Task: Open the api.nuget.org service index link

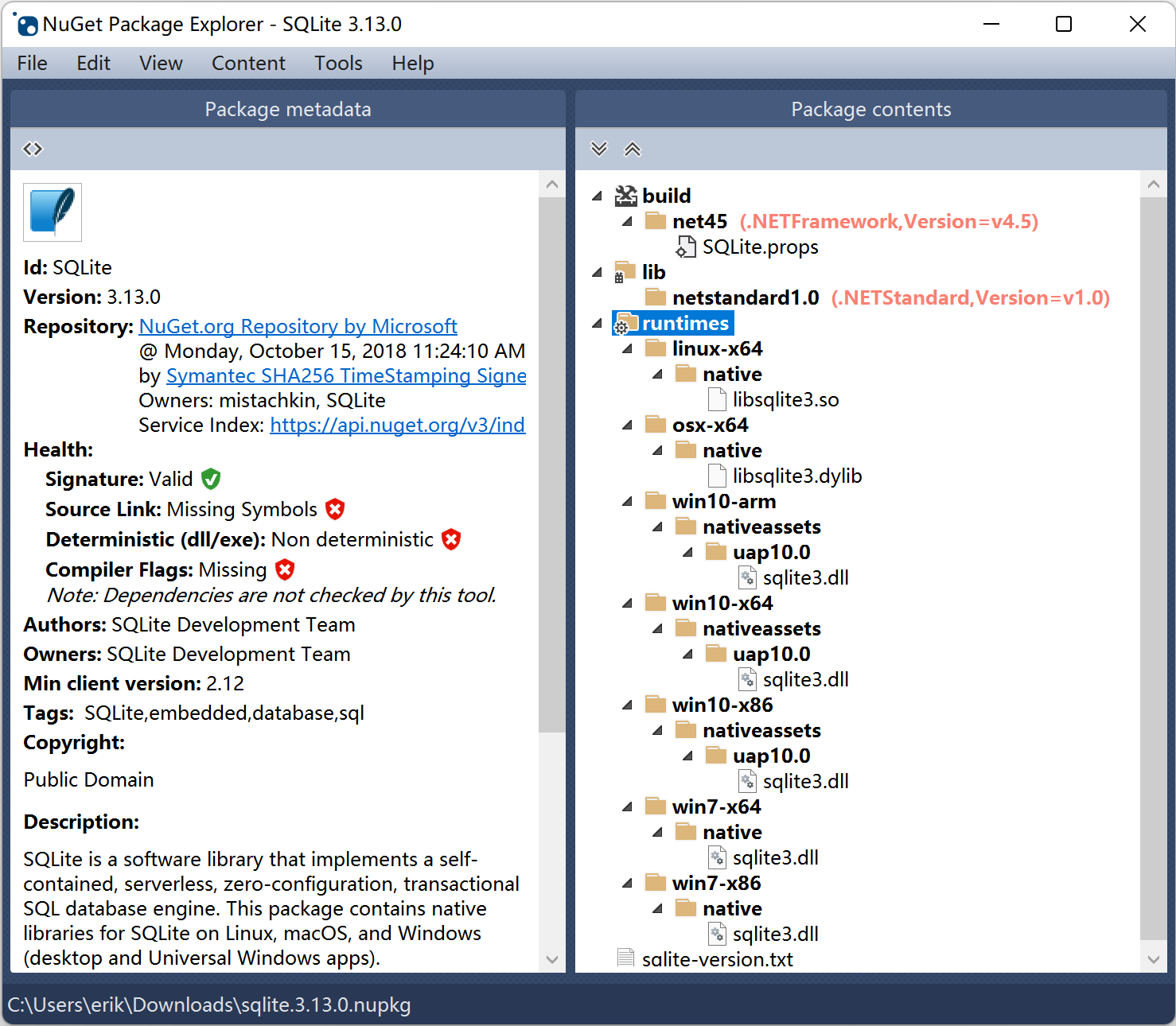Action: [398, 425]
